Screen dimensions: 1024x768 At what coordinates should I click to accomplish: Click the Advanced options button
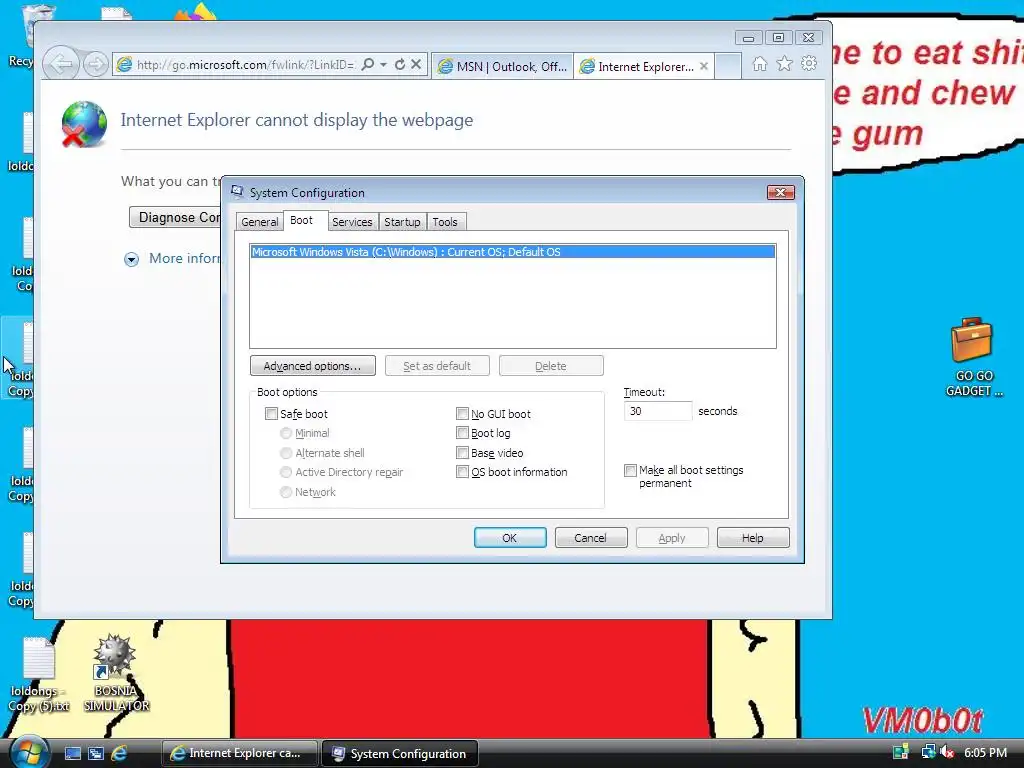pos(312,366)
